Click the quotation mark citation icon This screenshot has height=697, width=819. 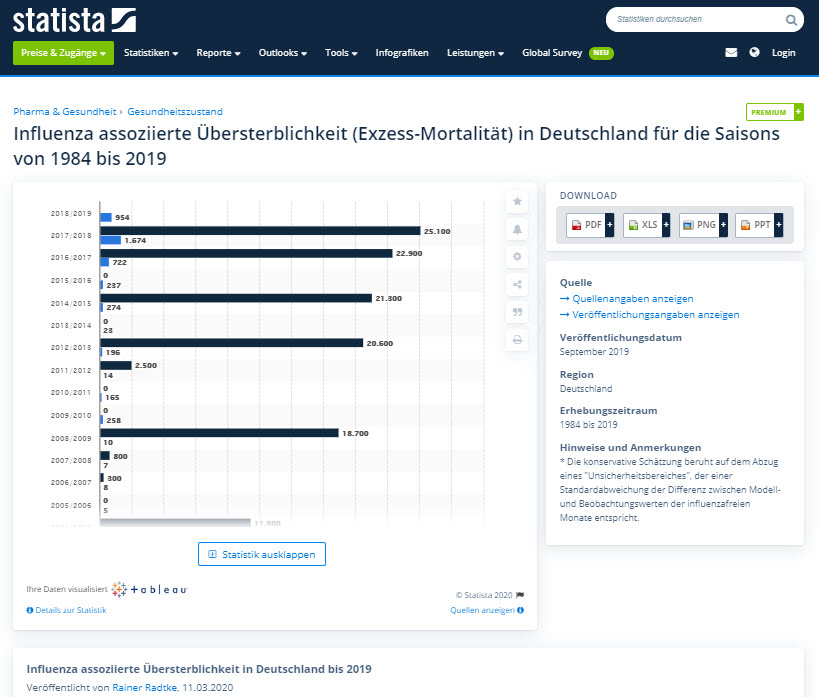tap(517, 312)
